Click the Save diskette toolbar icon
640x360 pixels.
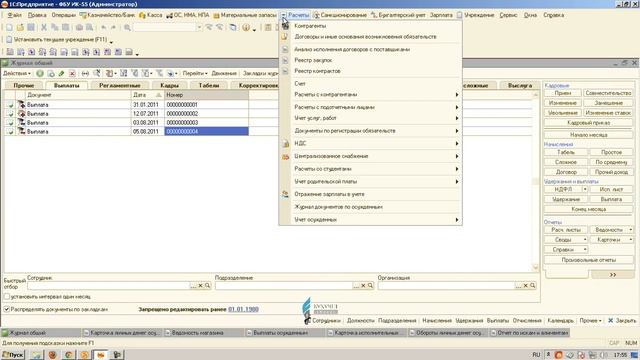31,27
